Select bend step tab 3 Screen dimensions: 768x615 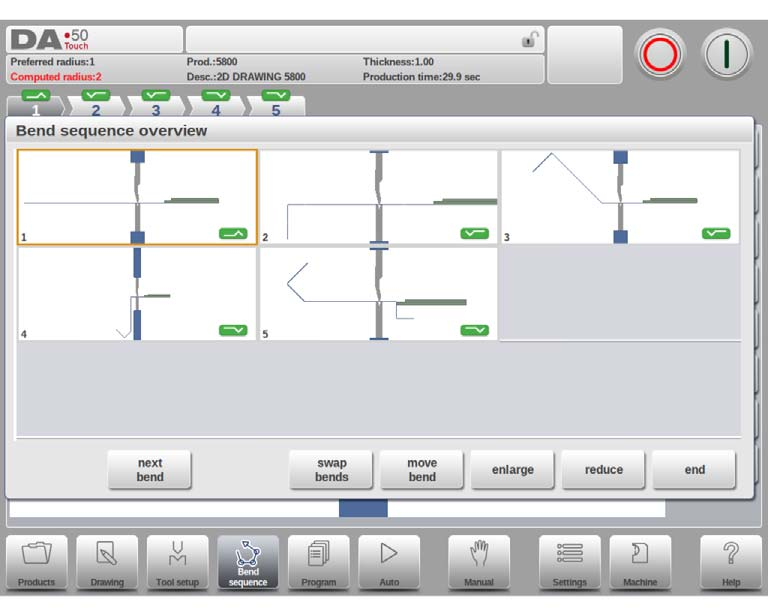coord(156,108)
